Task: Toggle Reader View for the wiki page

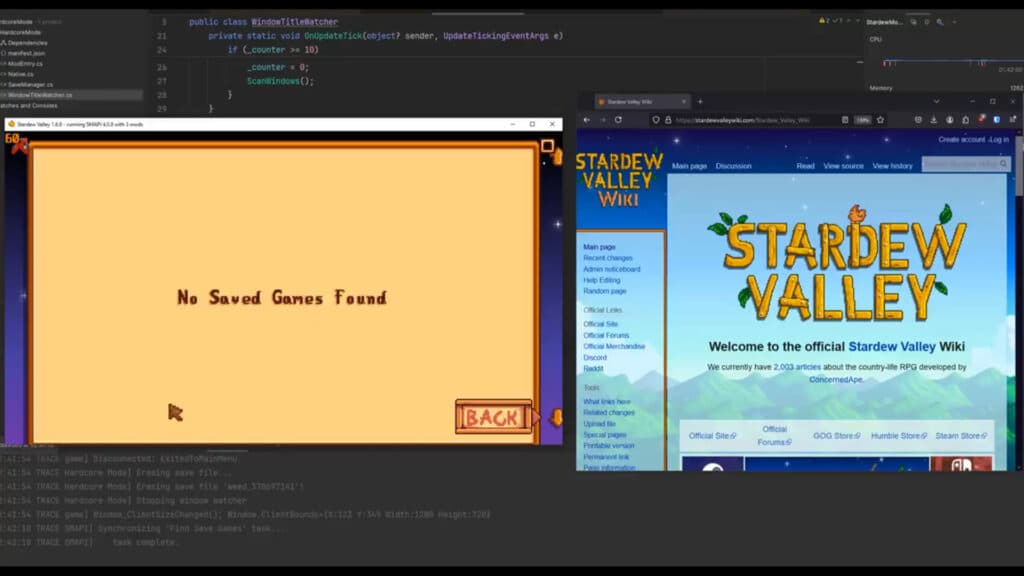Action: tap(845, 120)
